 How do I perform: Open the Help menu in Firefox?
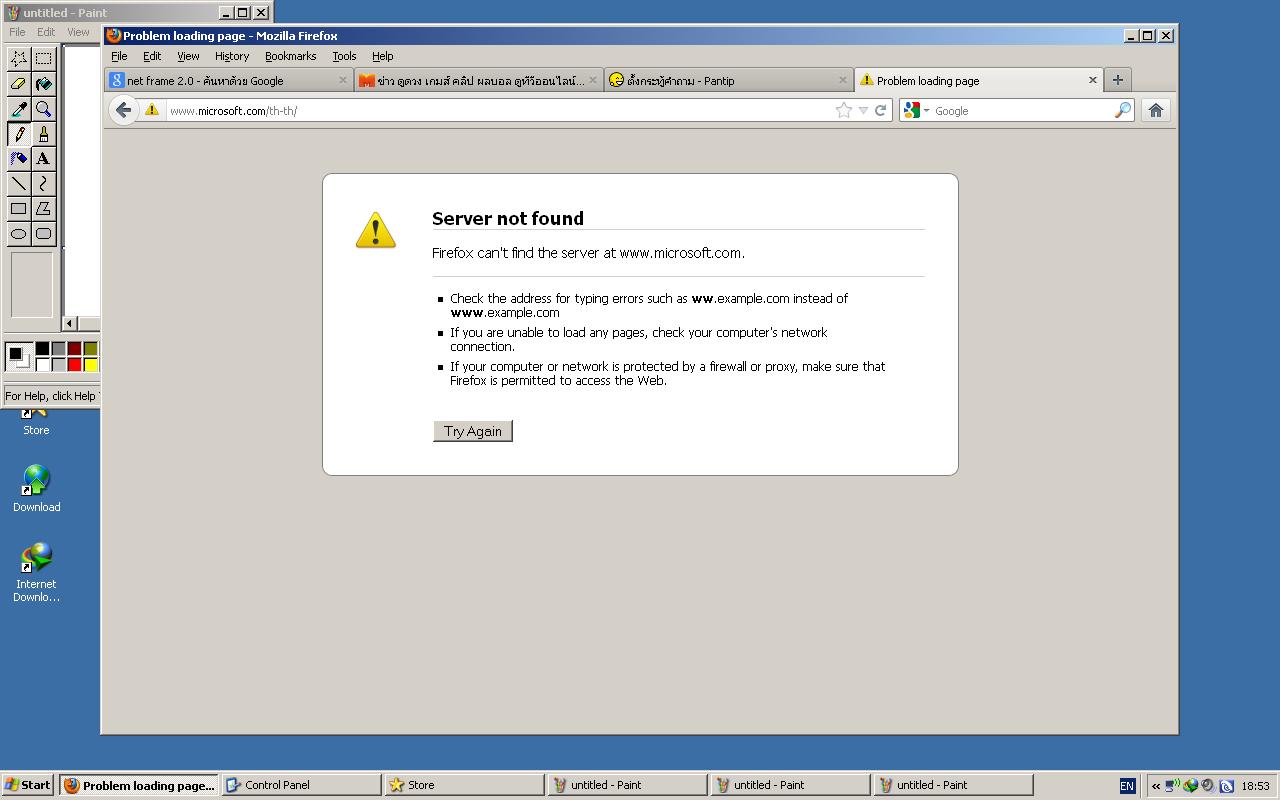pyautogui.click(x=383, y=56)
